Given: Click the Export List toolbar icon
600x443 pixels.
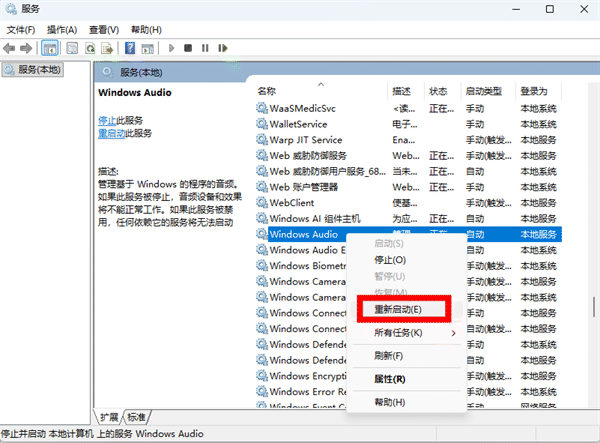Looking at the screenshot, I should [x=107, y=48].
